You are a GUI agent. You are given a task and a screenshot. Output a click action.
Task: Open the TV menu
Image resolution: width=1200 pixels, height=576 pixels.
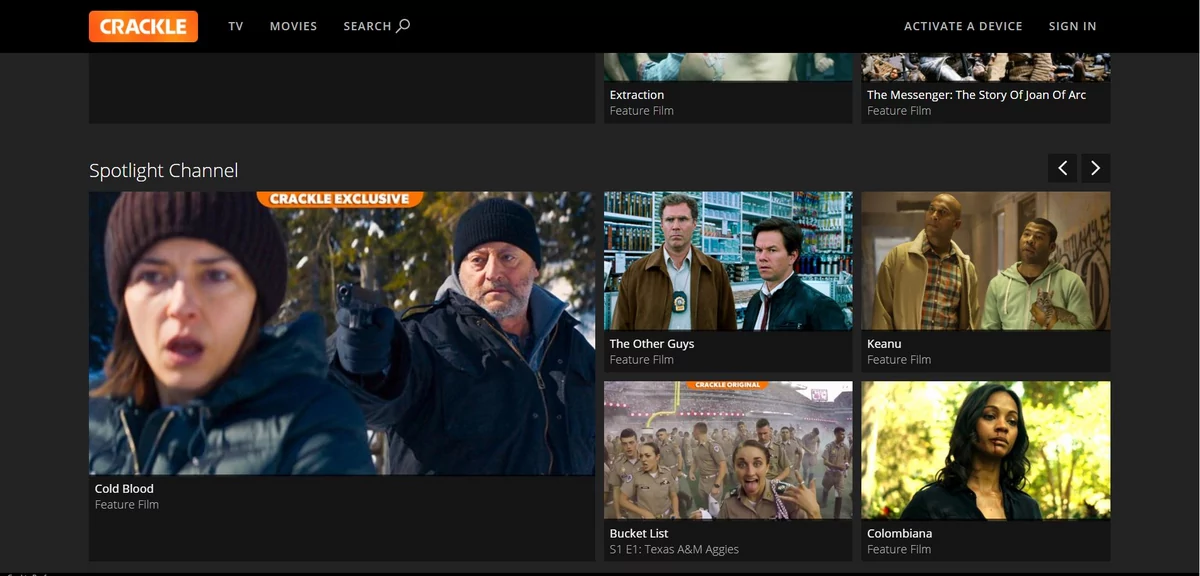pos(236,26)
